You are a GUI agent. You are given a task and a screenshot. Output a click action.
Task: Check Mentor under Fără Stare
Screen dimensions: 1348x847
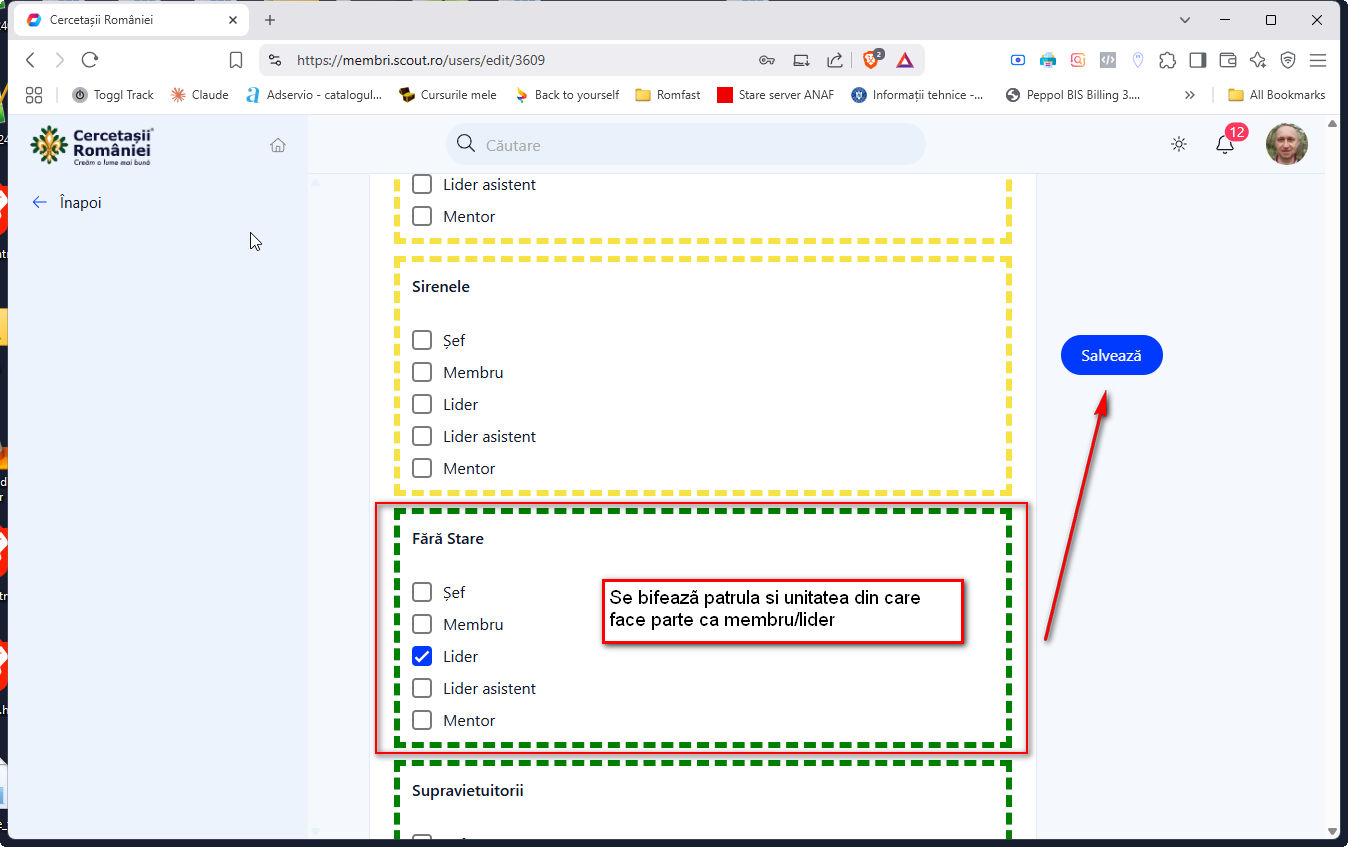pyautogui.click(x=422, y=720)
